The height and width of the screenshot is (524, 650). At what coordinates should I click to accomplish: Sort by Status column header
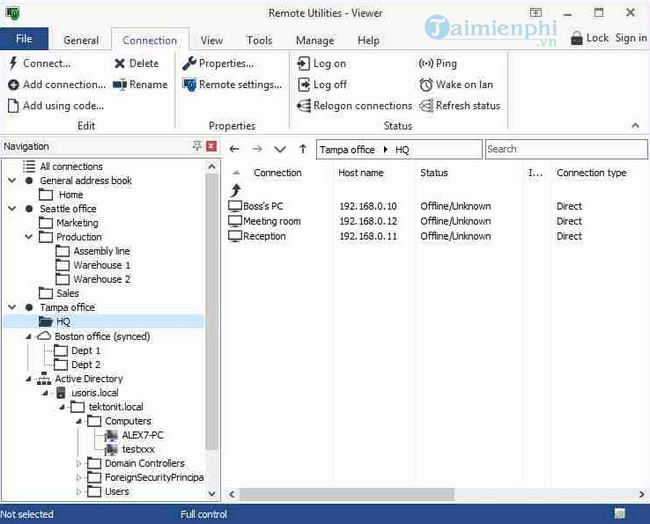pyautogui.click(x=434, y=173)
